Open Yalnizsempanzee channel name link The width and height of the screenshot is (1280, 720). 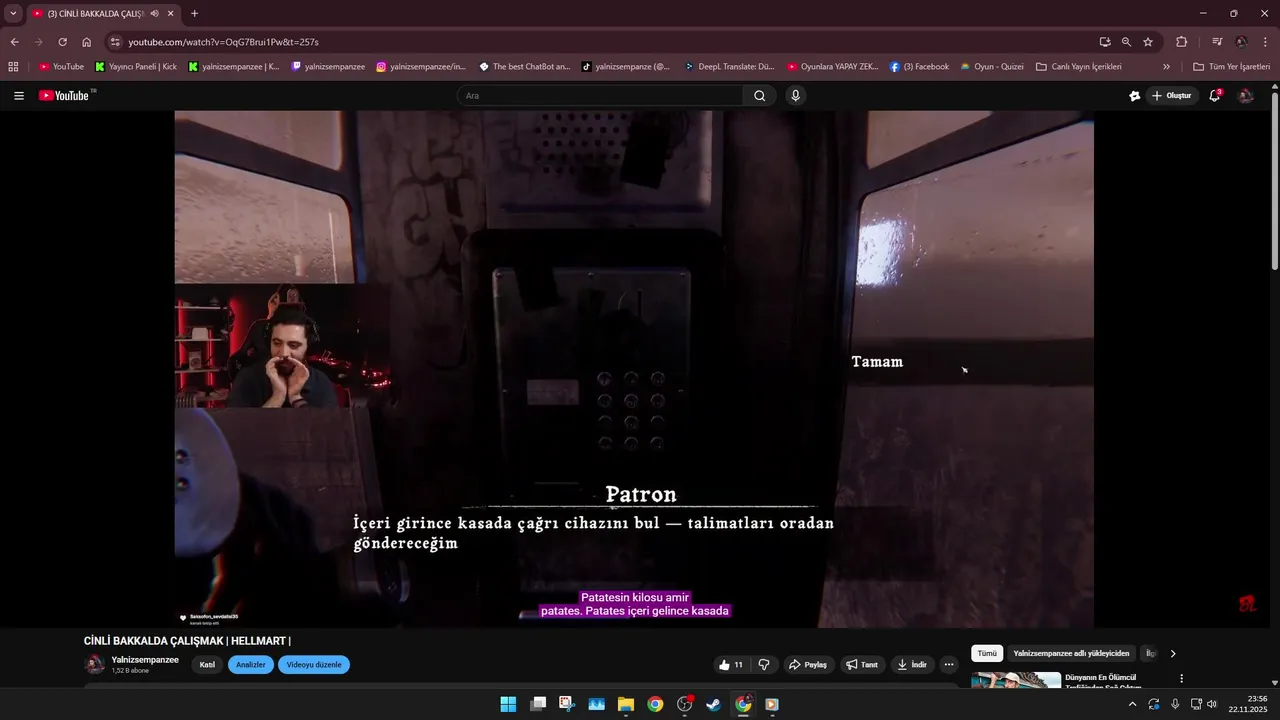145,660
